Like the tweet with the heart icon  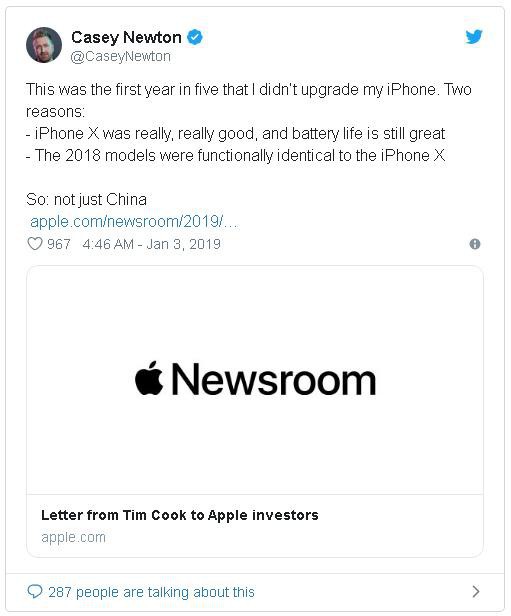[x=35, y=244]
